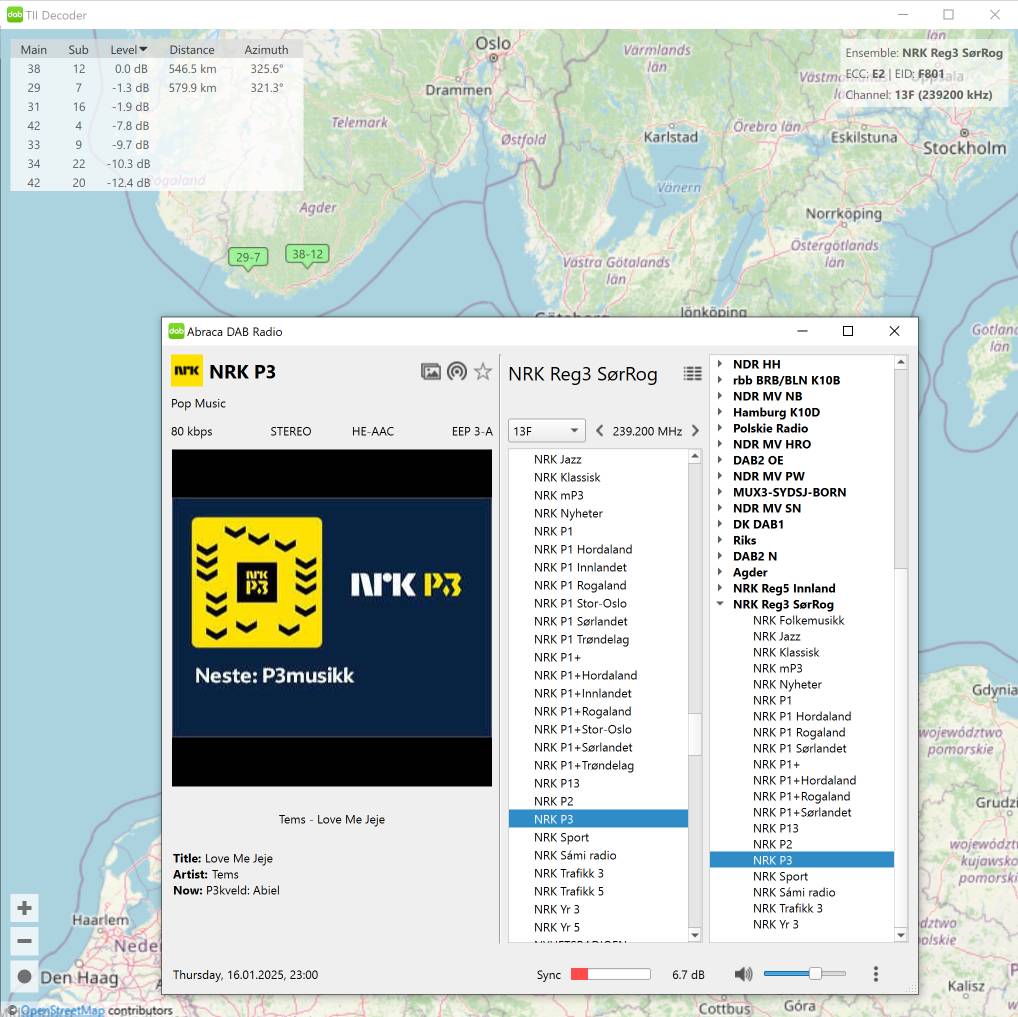Sort the table by Level column header
Screen dimensions: 1018x1017
point(128,50)
